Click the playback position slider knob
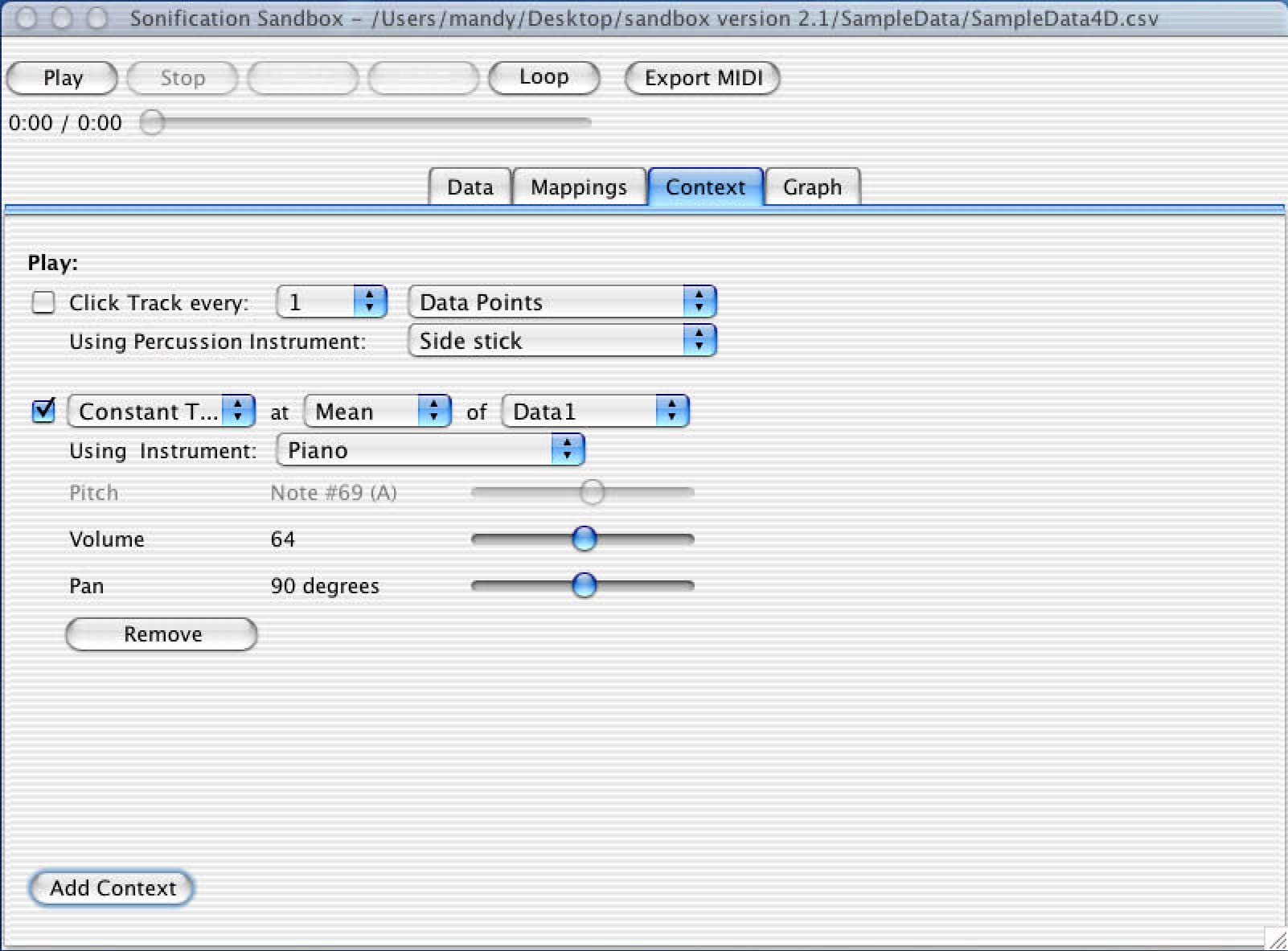Screen dimensions: 1288x951 tap(152, 122)
